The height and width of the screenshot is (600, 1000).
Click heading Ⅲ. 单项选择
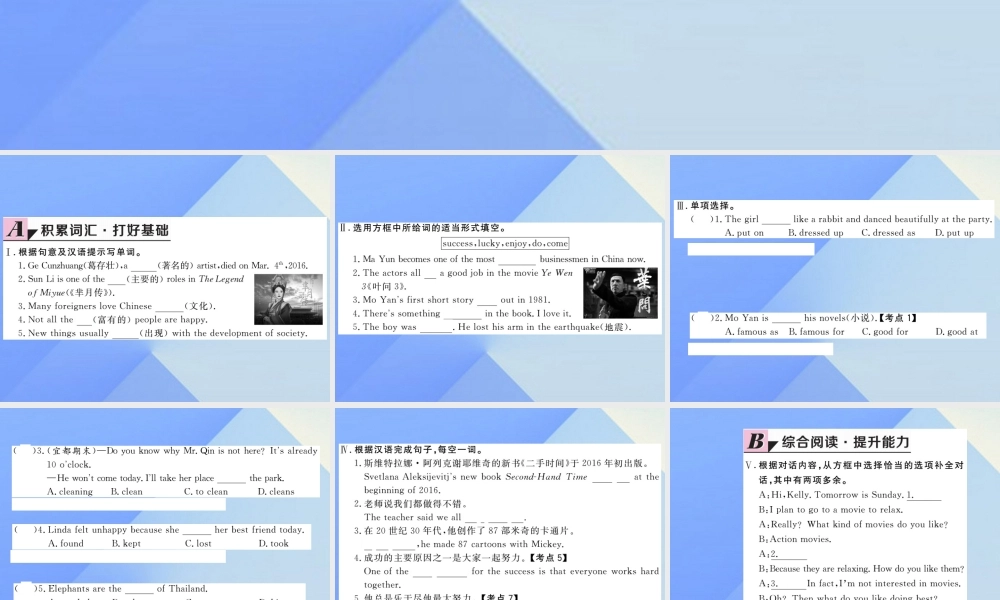point(705,205)
